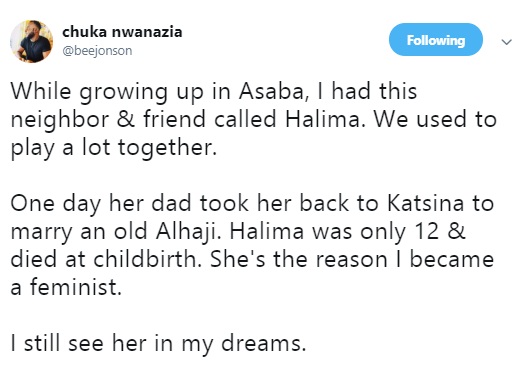Screen dimensions: 520x373
Task: Open the @beejonson handle link
Action: tap(97, 51)
